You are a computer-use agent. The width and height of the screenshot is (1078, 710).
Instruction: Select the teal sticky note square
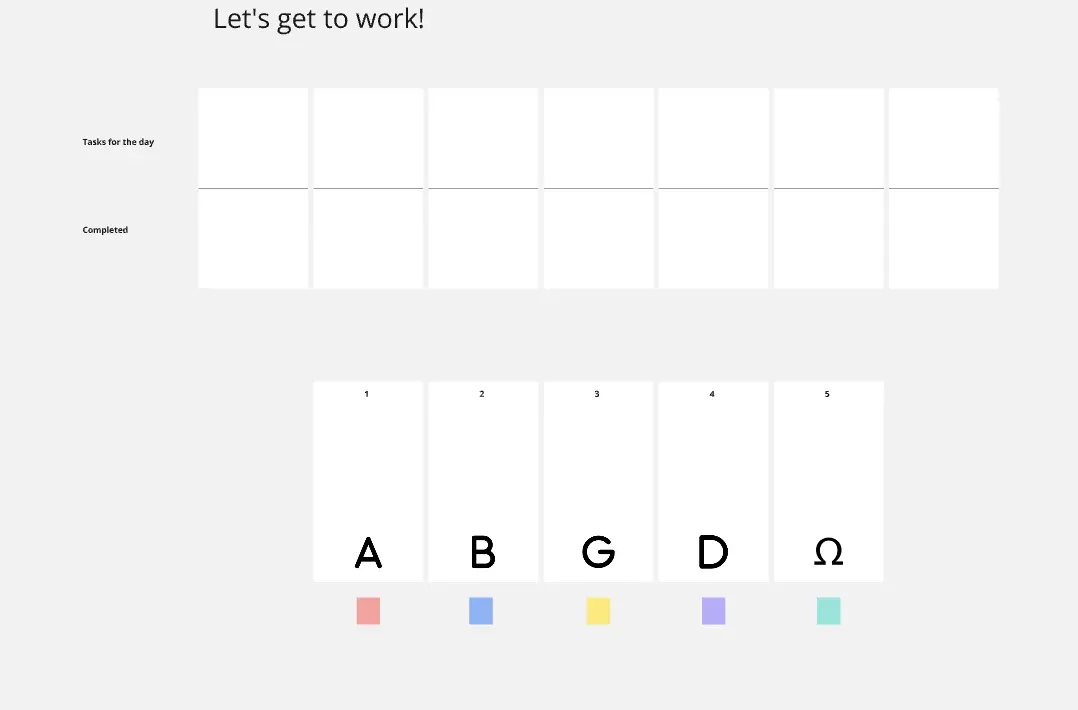[828, 611]
